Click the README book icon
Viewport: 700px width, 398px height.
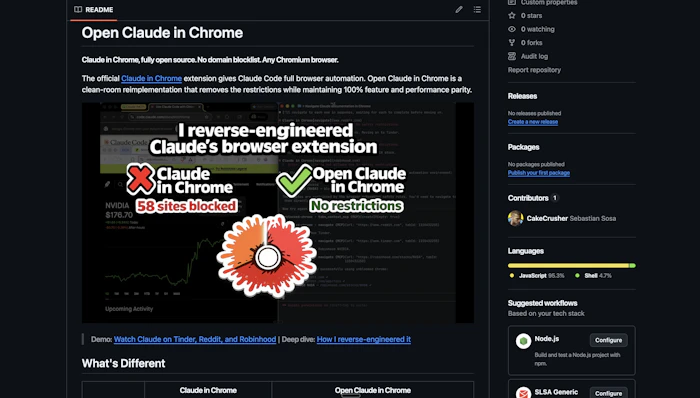coord(78,9)
